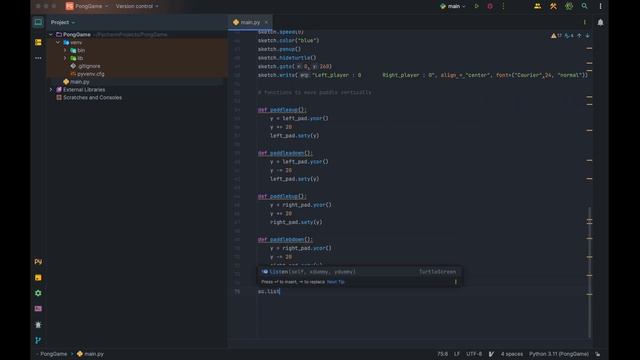The image size is (640, 360).
Task: Place cursor in 'sketch.color("blue")' line
Action: tap(289, 40)
